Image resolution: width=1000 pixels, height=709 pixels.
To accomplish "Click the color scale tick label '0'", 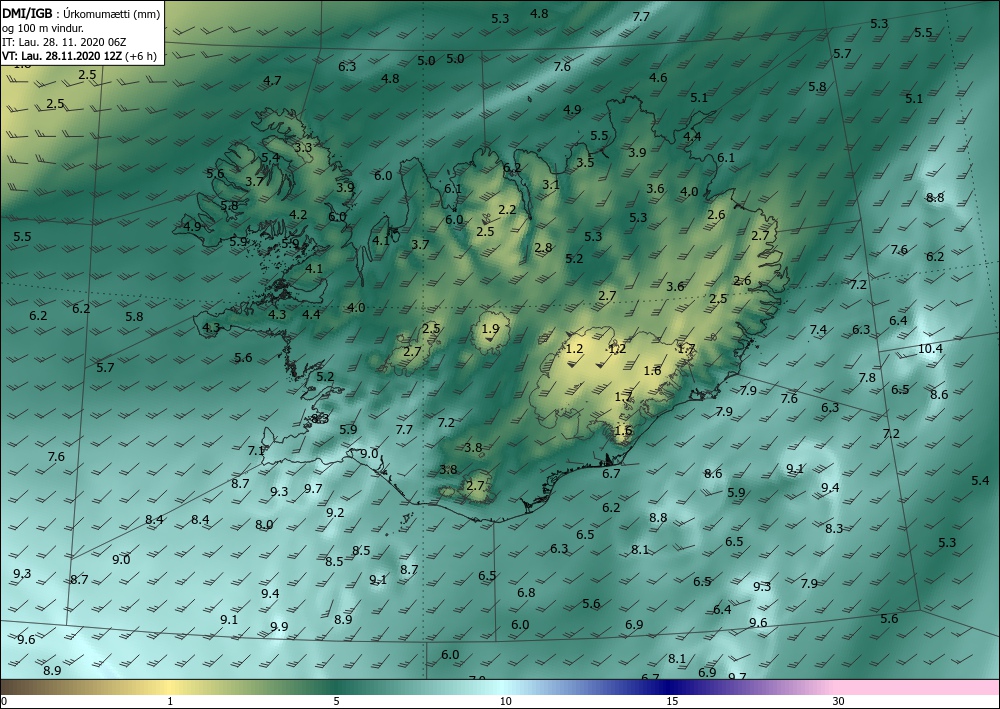I will pyautogui.click(x=4, y=701).
